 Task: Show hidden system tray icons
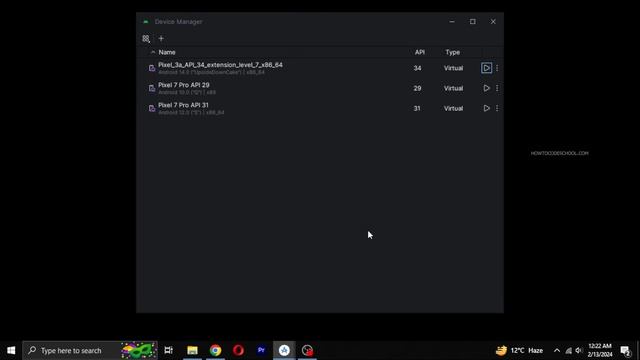(x=557, y=350)
